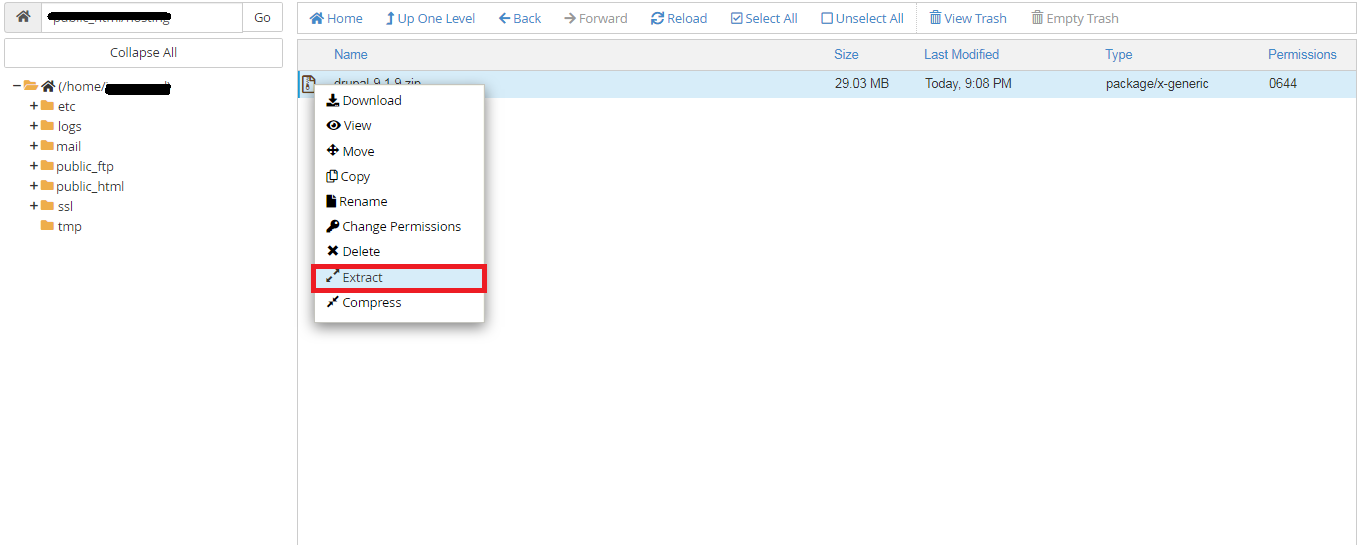Select All files
The width and height of the screenshot is (1361, 545).
(x=764, y=18)
